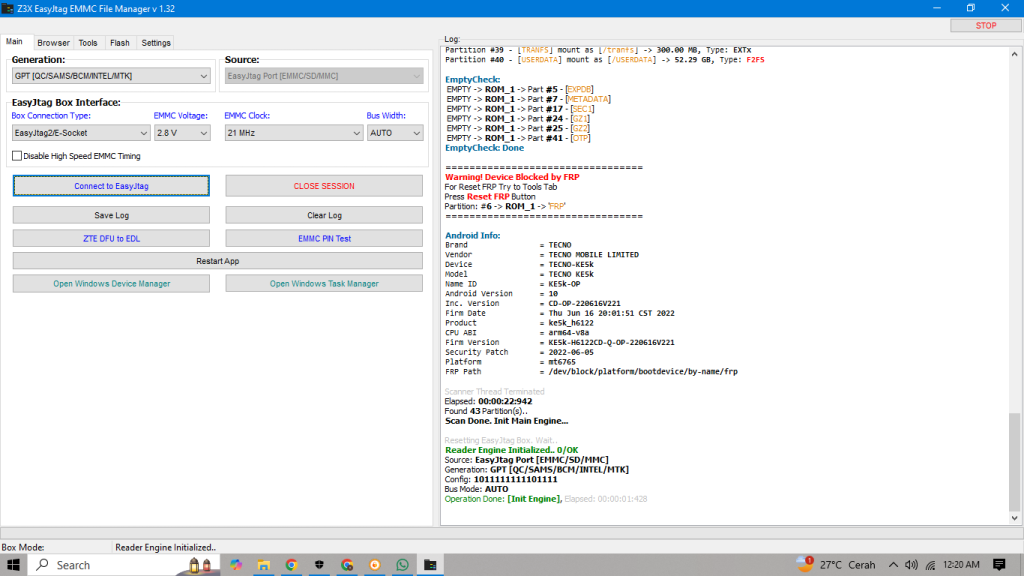Click the platform value 'mt6765'

click(562, 362)
